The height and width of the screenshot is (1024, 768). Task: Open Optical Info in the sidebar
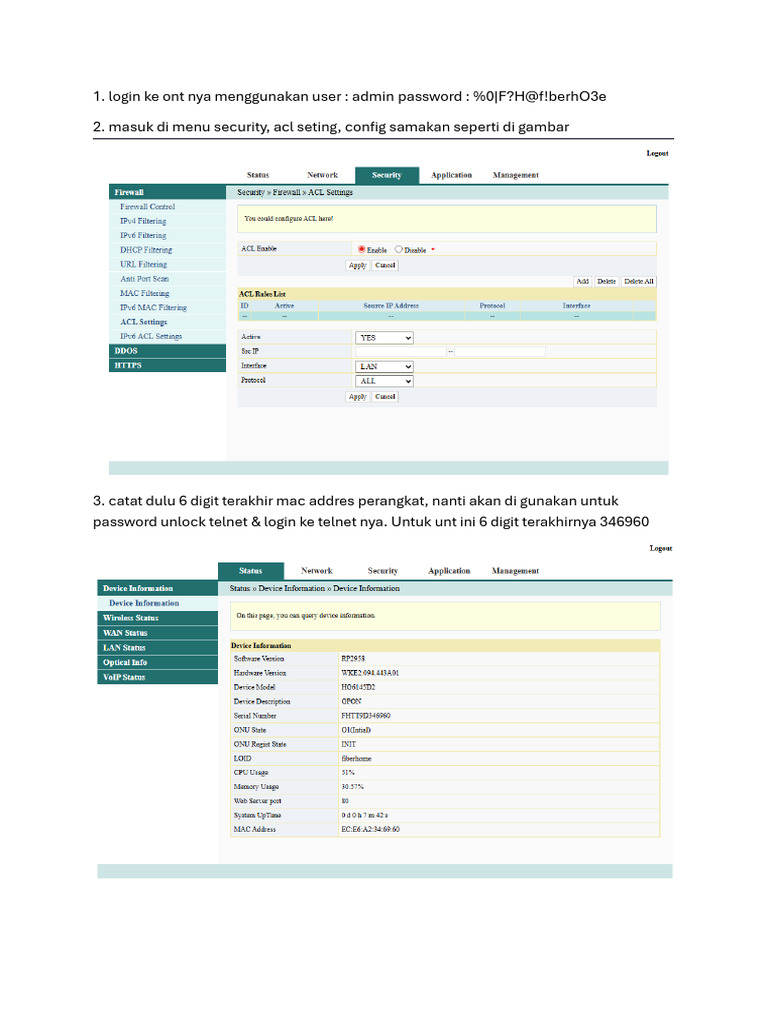[x=157, y=662]
